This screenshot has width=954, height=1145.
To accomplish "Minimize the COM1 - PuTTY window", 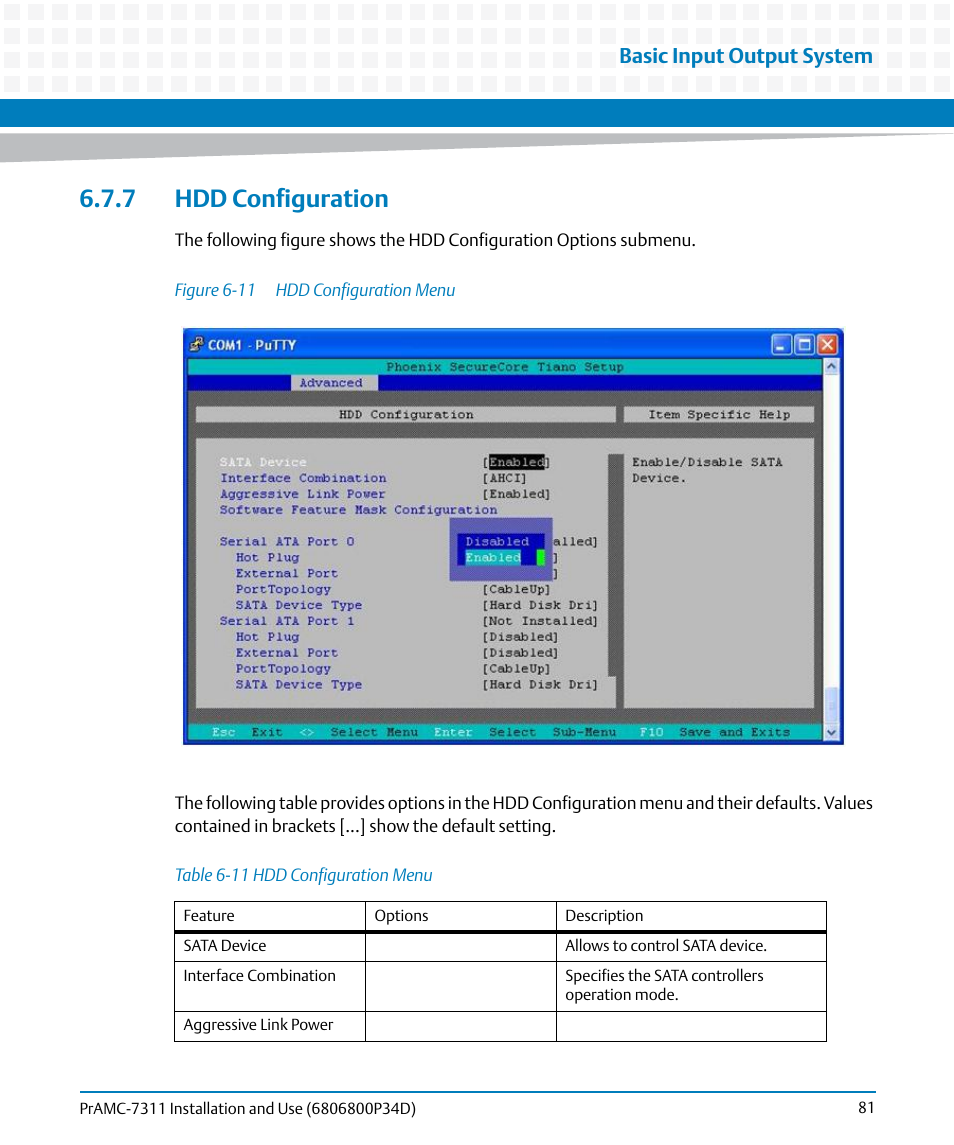I will coord(781,344).
